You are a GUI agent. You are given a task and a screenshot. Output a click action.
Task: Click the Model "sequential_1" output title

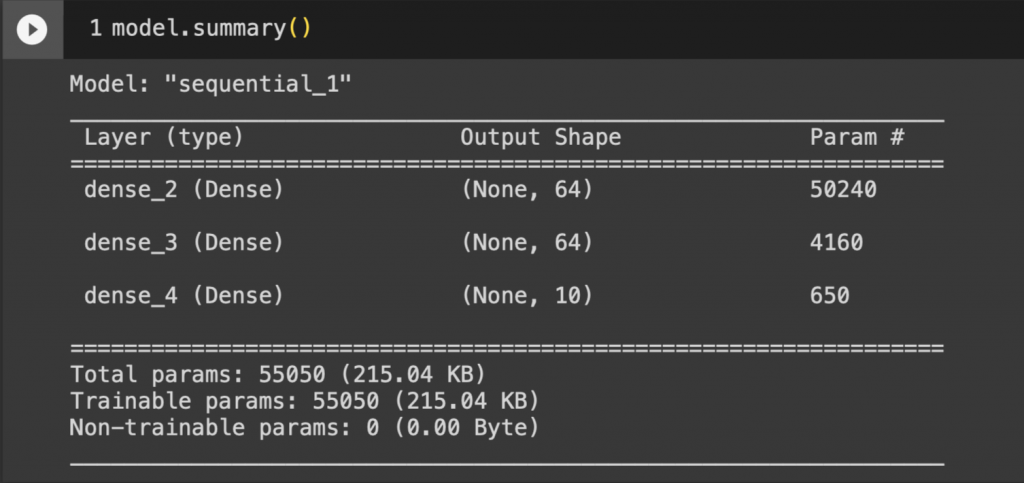[x=210, y=84]
